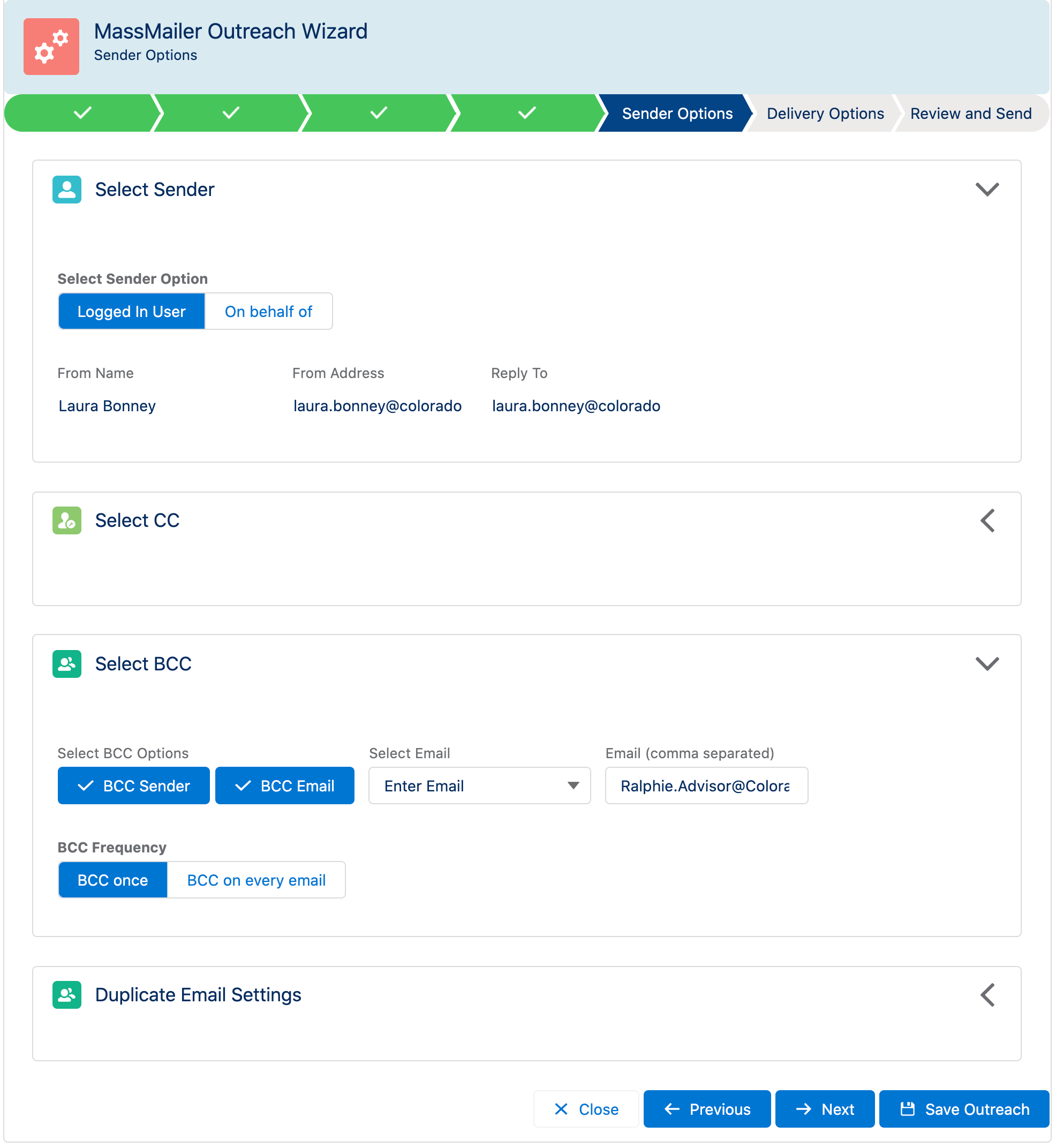
Task: Click the Duplicate Email Settings heading
Action: [198, 996]
